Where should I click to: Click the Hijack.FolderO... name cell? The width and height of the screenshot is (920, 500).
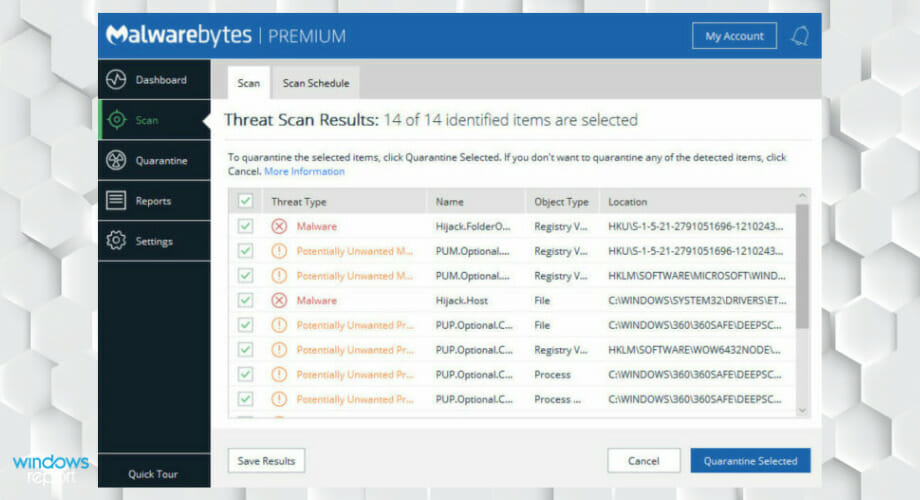[473, 226]
